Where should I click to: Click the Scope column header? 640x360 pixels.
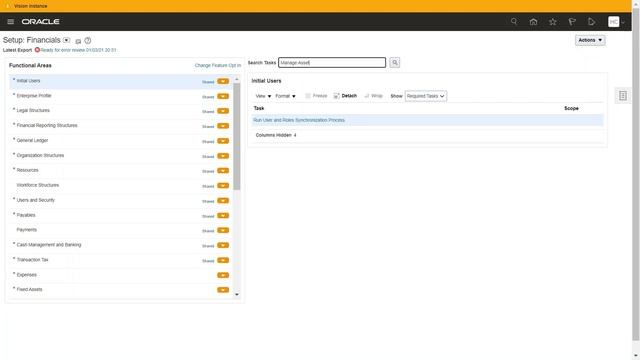pyautogui.click(x=571, y=108)
